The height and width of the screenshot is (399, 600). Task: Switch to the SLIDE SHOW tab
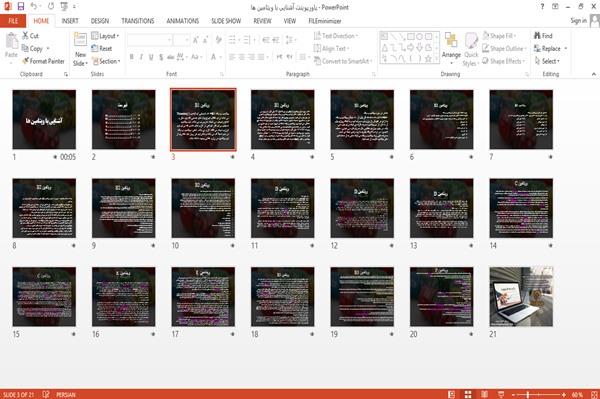226,21
